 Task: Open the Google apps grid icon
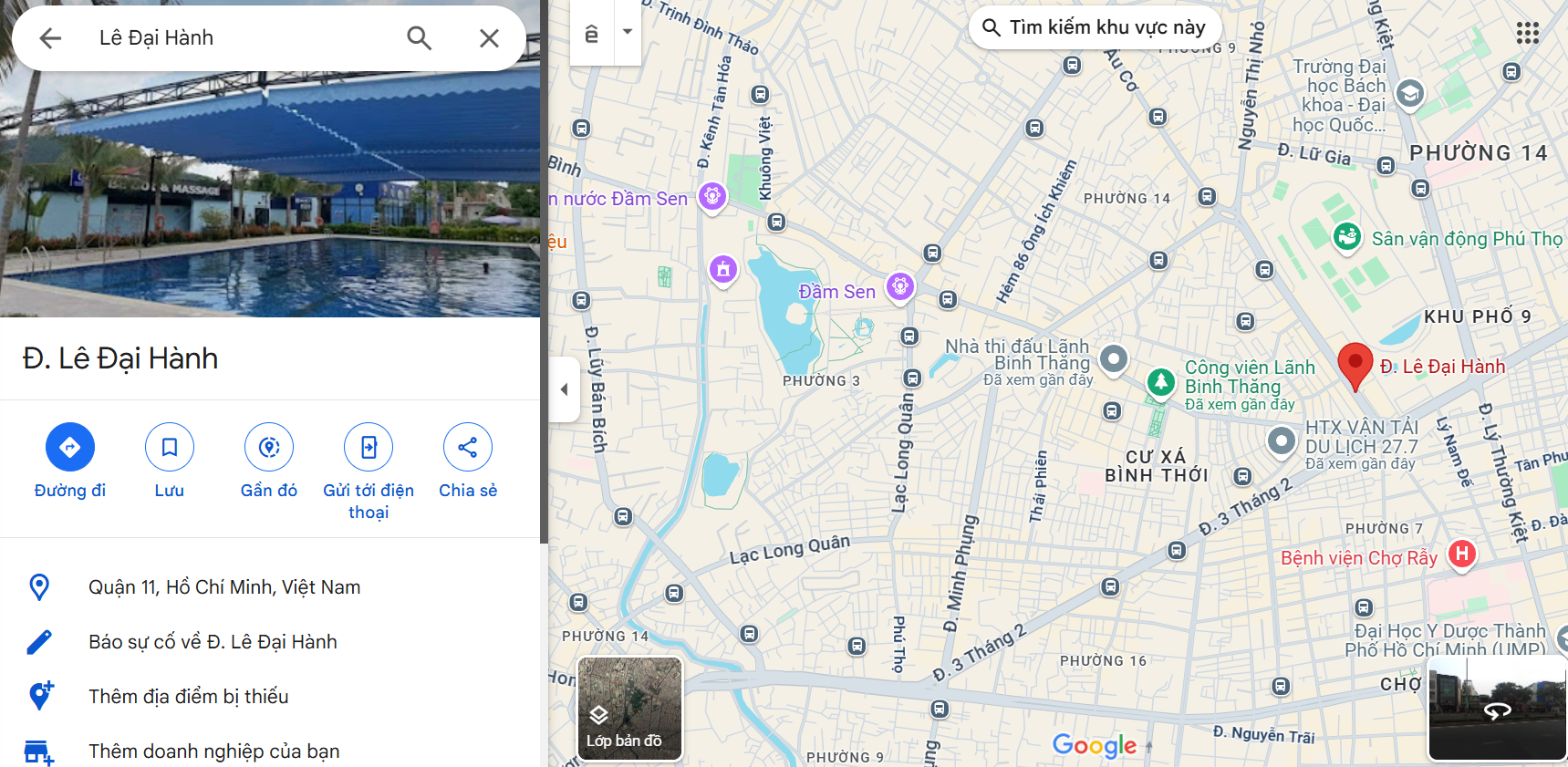pyautogui.click(x=1528, y=34)
